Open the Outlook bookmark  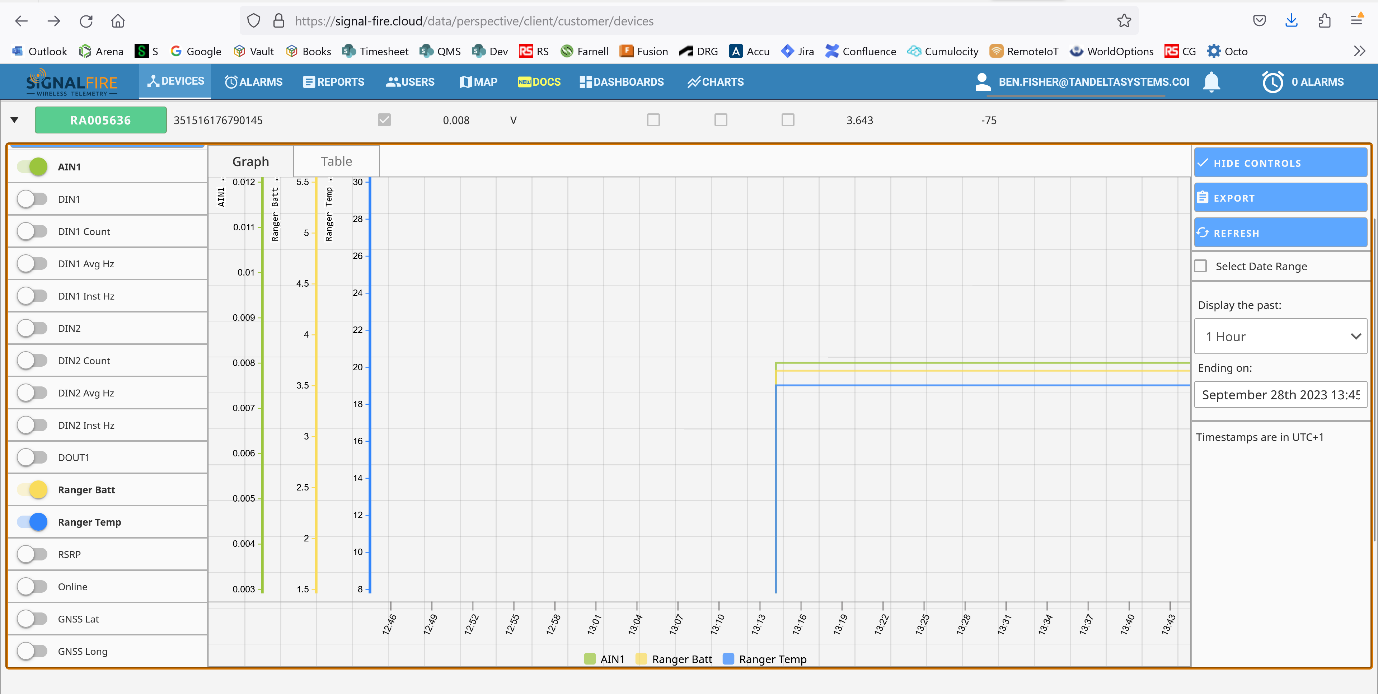(x=39, y=51)
